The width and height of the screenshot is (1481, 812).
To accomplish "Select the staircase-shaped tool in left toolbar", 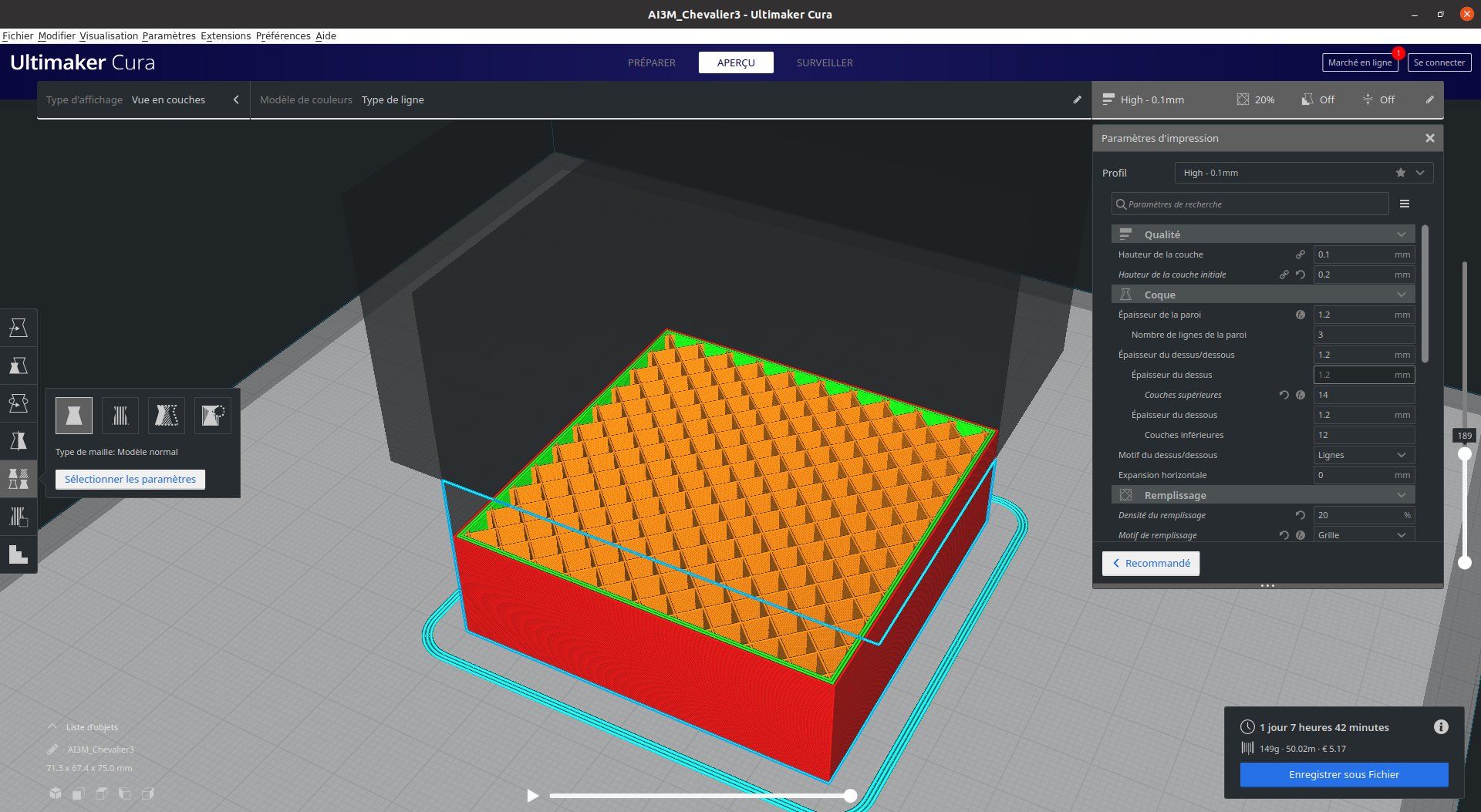I will pyautogui.click(x=19, y=554).
